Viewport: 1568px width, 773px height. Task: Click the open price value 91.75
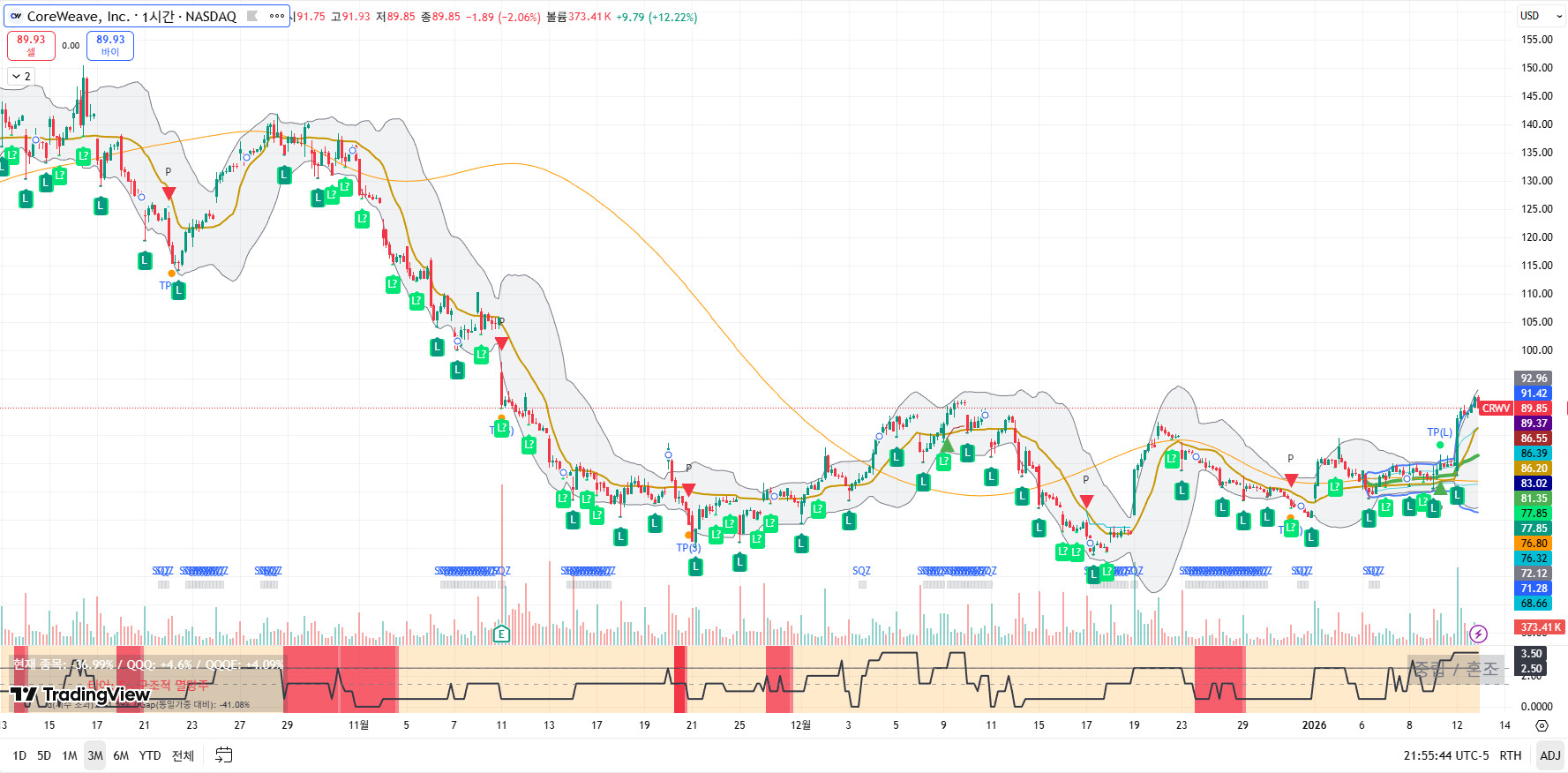[x=311, y=17]
